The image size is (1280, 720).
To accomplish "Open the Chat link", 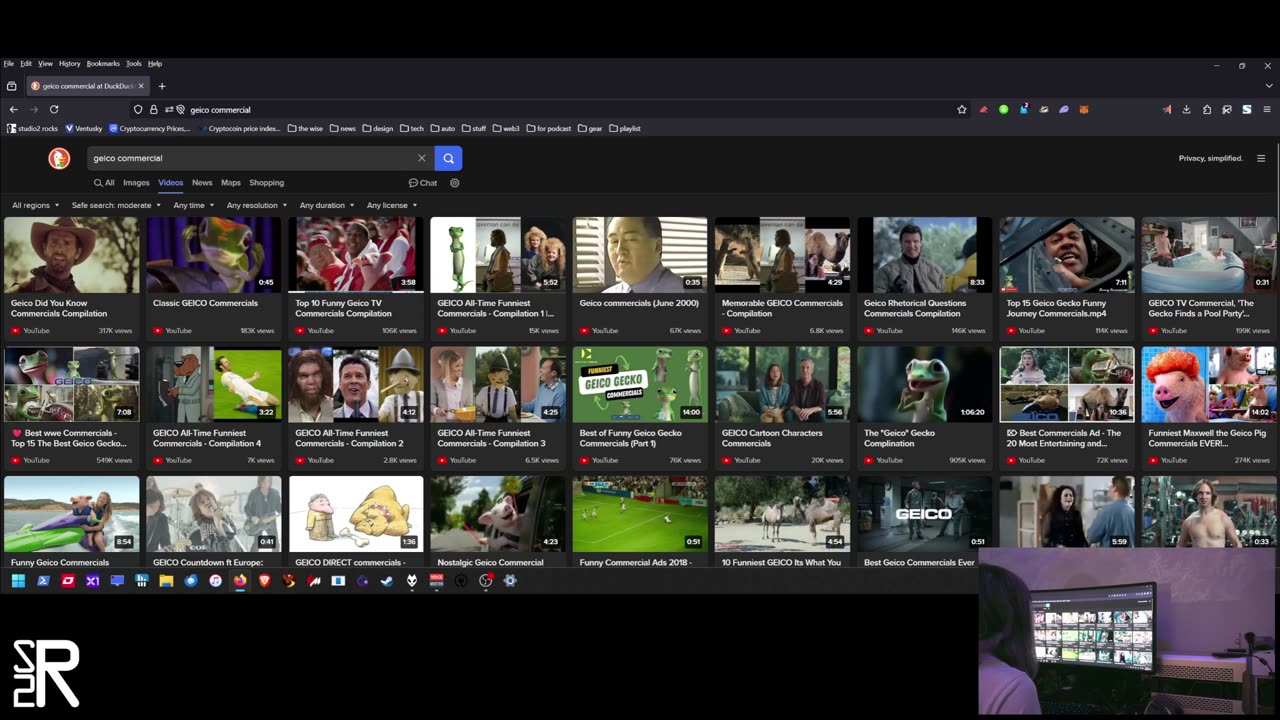I will [423, 183].
